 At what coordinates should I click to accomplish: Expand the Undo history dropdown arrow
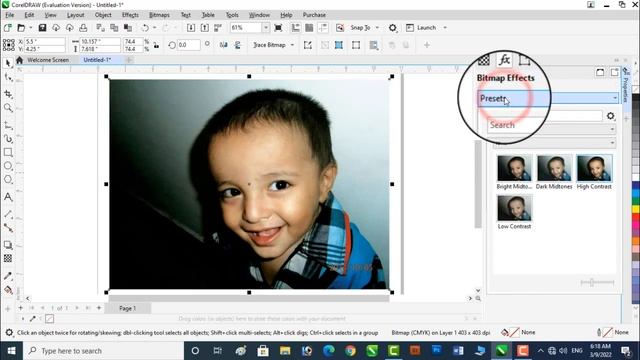[x=154, y=28]
